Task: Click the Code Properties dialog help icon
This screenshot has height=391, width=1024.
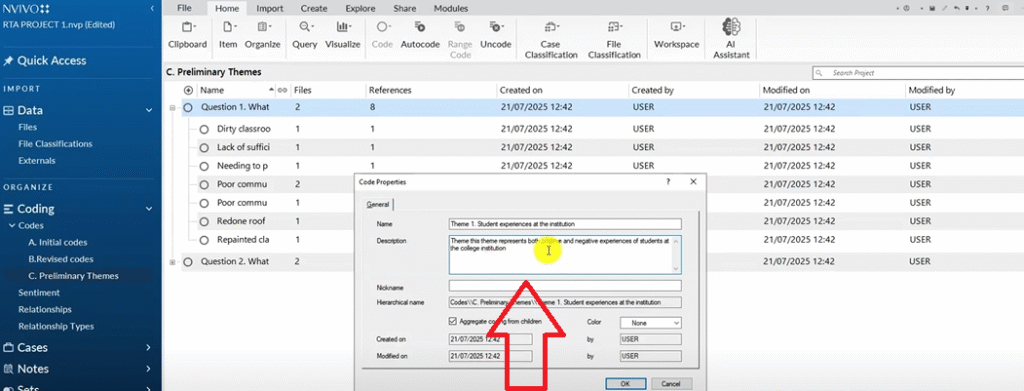Action: [x=668, y=182]
